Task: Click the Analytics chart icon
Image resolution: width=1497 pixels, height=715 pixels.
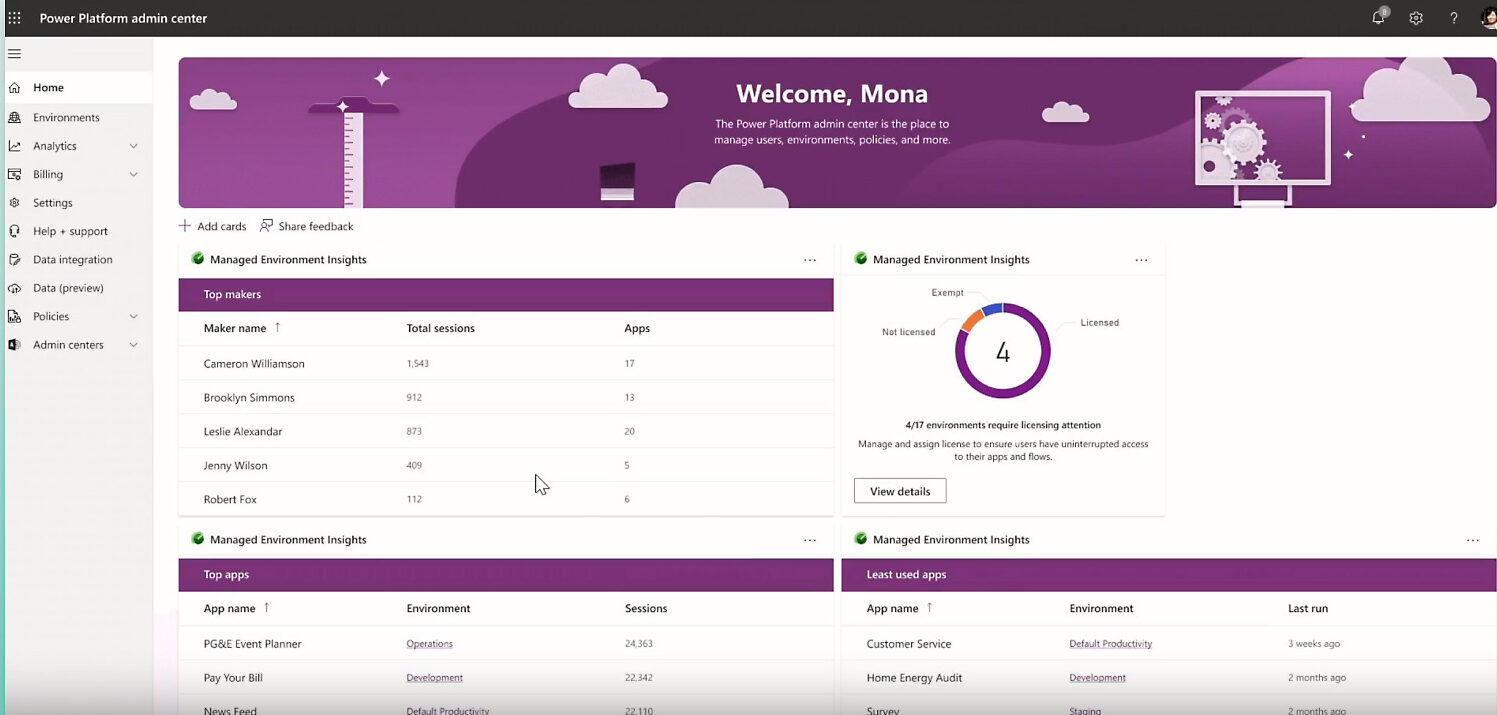Action: (14, 146)
